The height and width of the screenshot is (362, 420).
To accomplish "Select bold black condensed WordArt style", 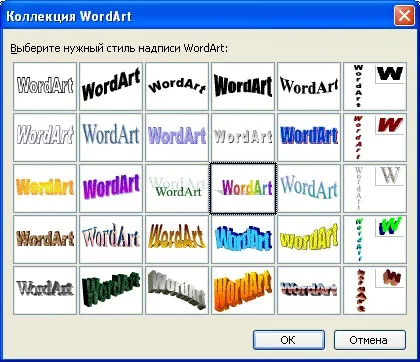I will click(243, 86).
